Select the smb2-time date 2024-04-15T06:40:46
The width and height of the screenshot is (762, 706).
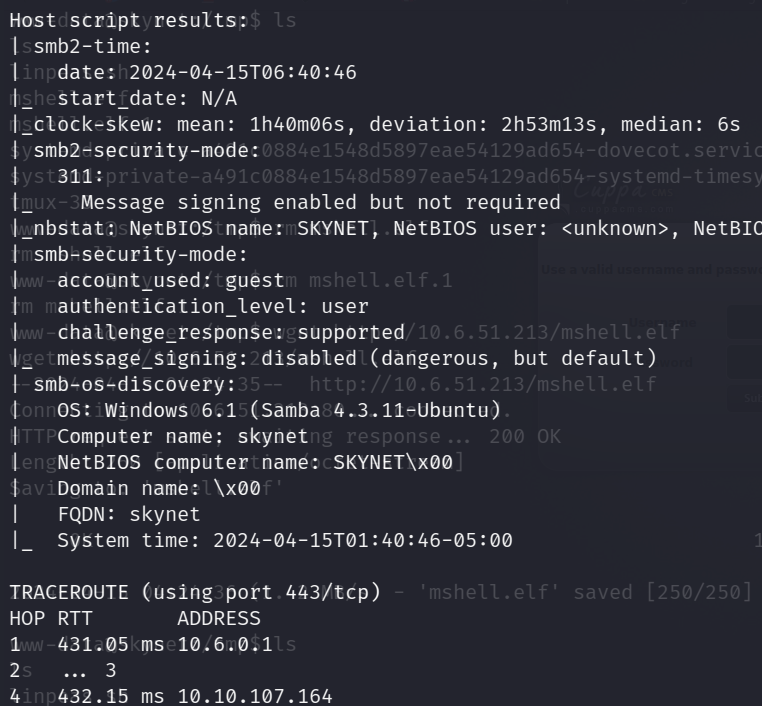click(x=243, y=73)
